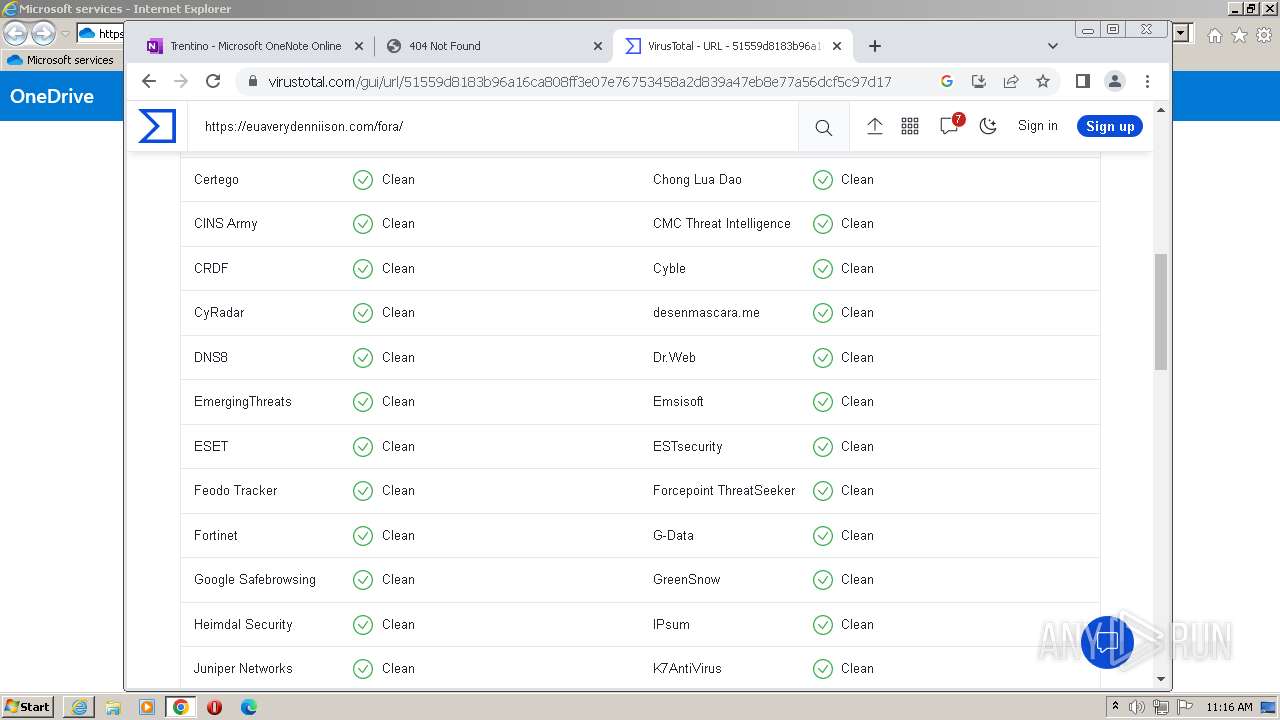Click the Edge taskbar icon
The width and height of the screenshot is (1280, 720).
[x=249, y=707]
